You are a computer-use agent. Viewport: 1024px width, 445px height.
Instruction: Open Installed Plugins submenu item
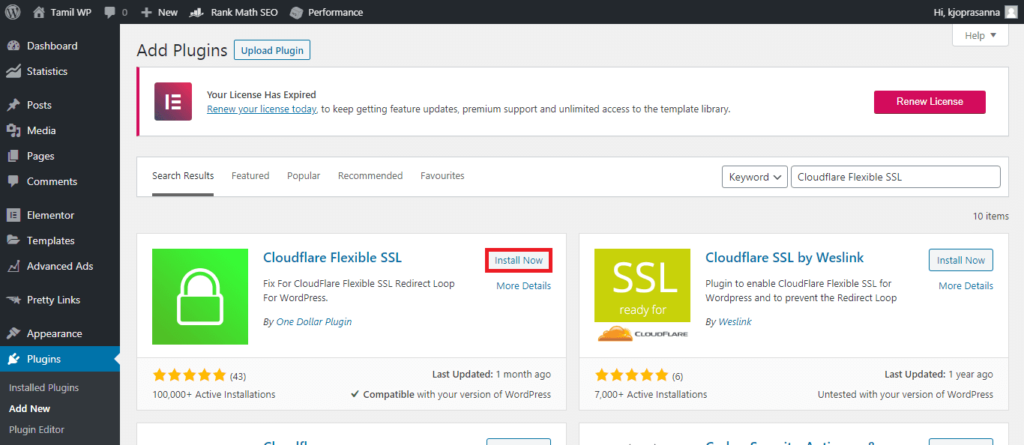[44, 387]
